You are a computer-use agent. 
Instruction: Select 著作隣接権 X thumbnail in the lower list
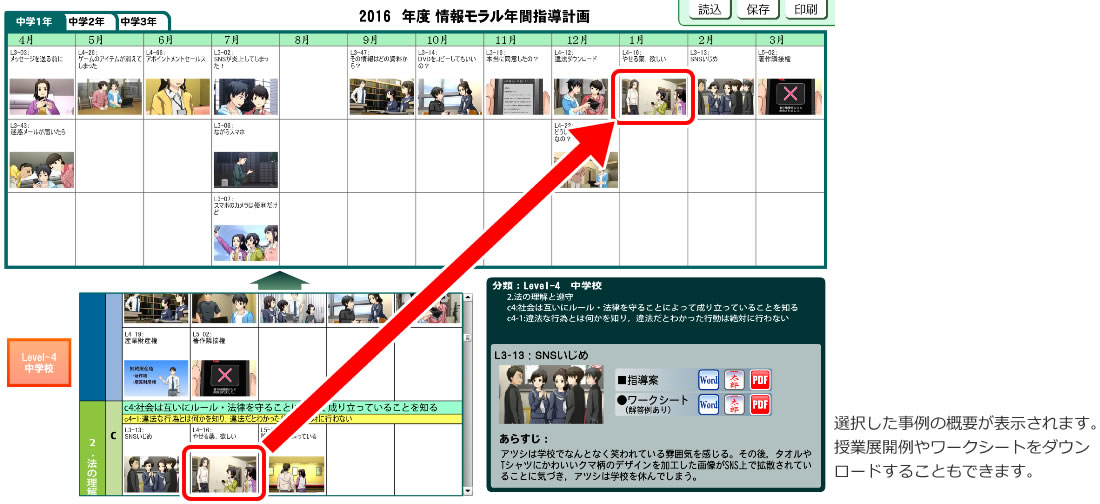[224, 379]
